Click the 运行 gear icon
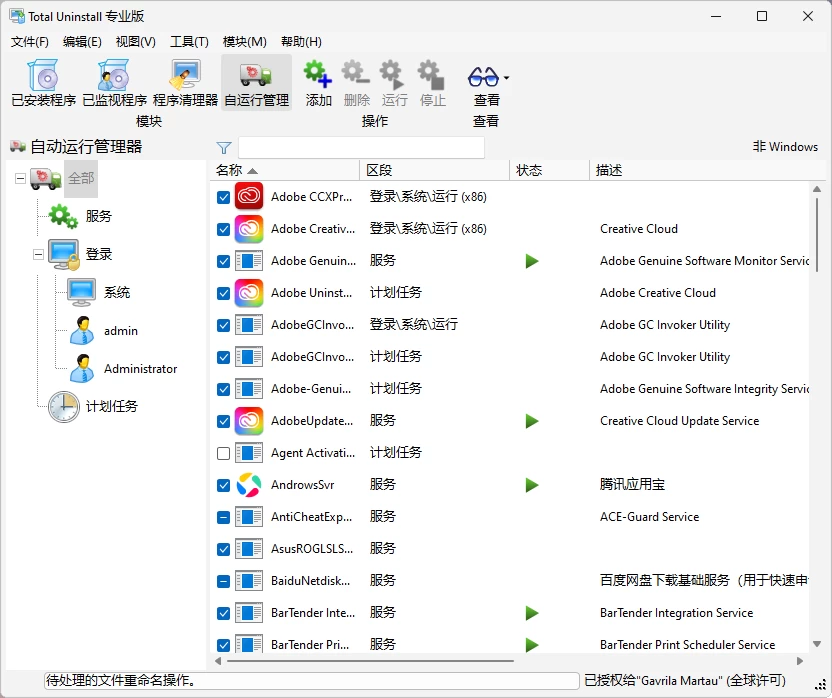Screen dimensions: 832x698 click(394, 74)
